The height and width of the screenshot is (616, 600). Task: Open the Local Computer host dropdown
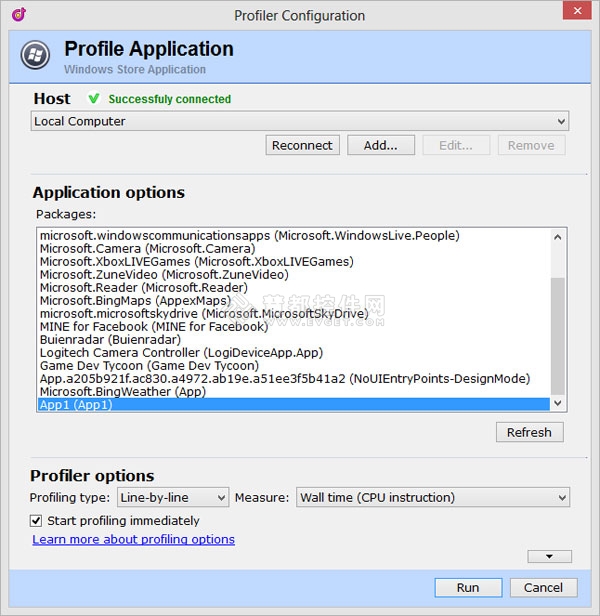click(x=300, y=121)
